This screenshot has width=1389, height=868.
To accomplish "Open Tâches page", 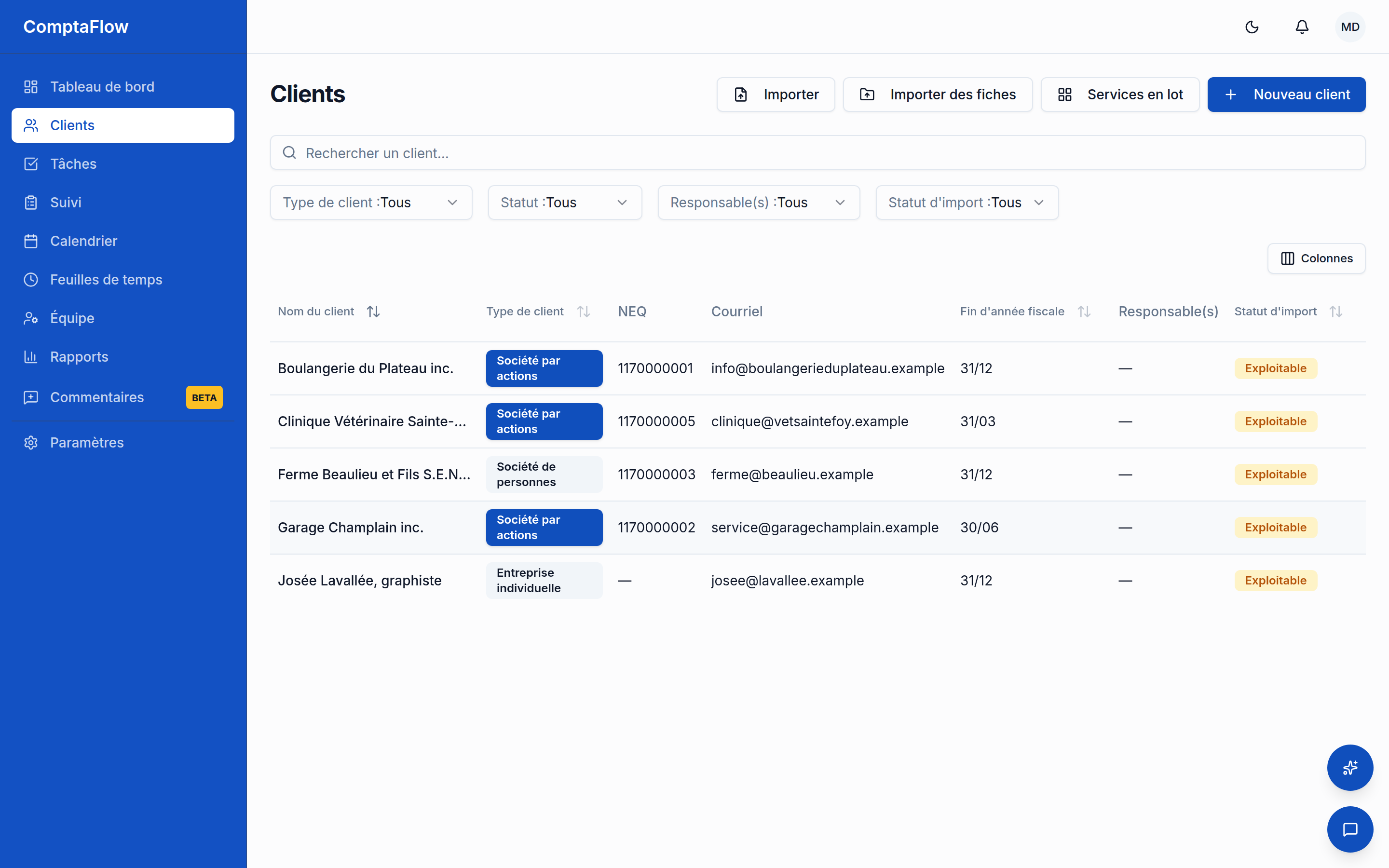I will (123, 163).
